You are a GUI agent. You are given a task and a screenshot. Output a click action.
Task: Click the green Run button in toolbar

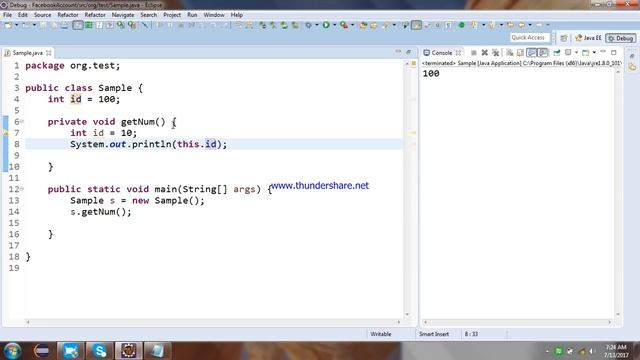coord(326,25)
